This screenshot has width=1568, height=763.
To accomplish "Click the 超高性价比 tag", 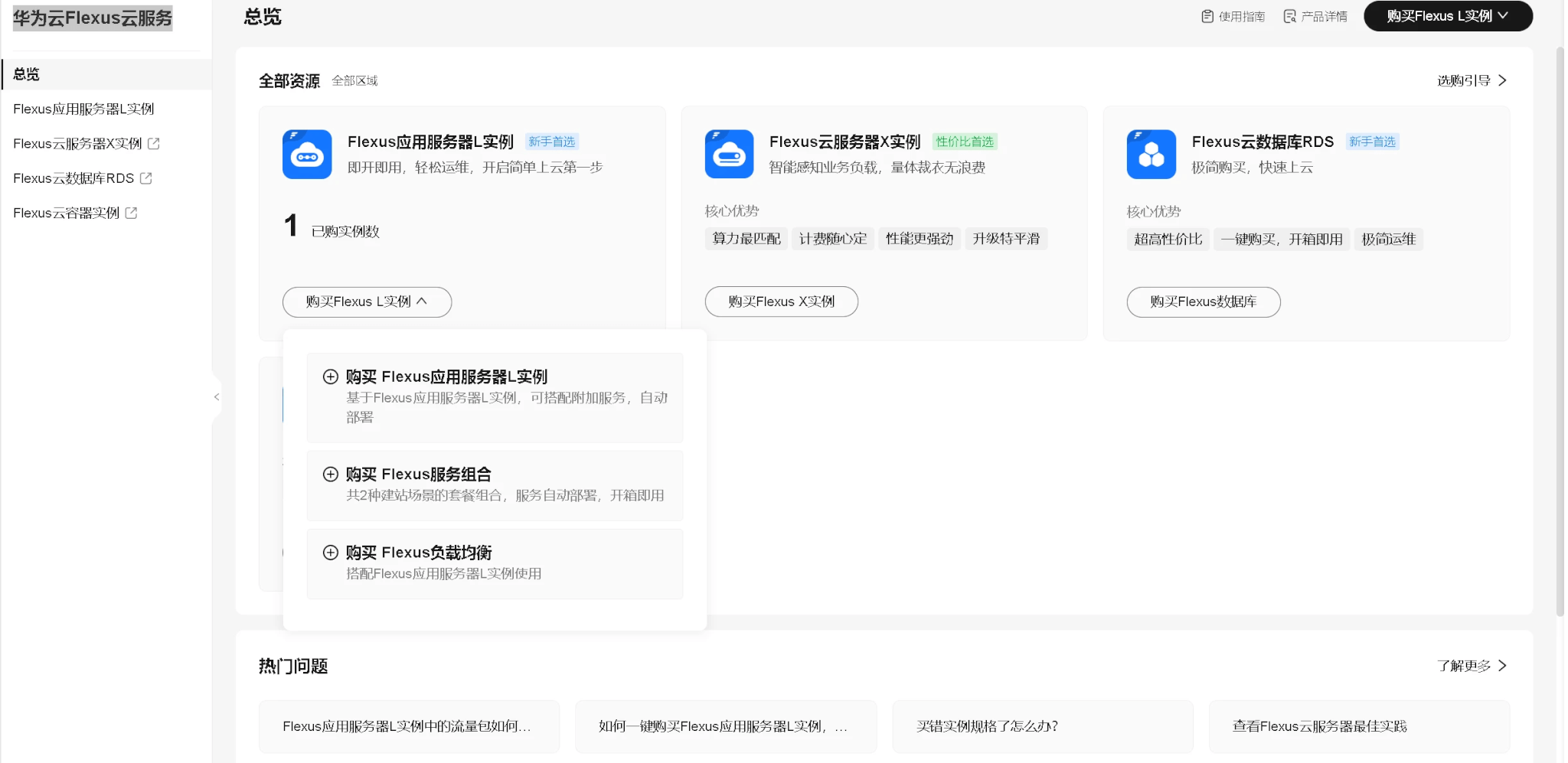I will [x=1168, y=240].
